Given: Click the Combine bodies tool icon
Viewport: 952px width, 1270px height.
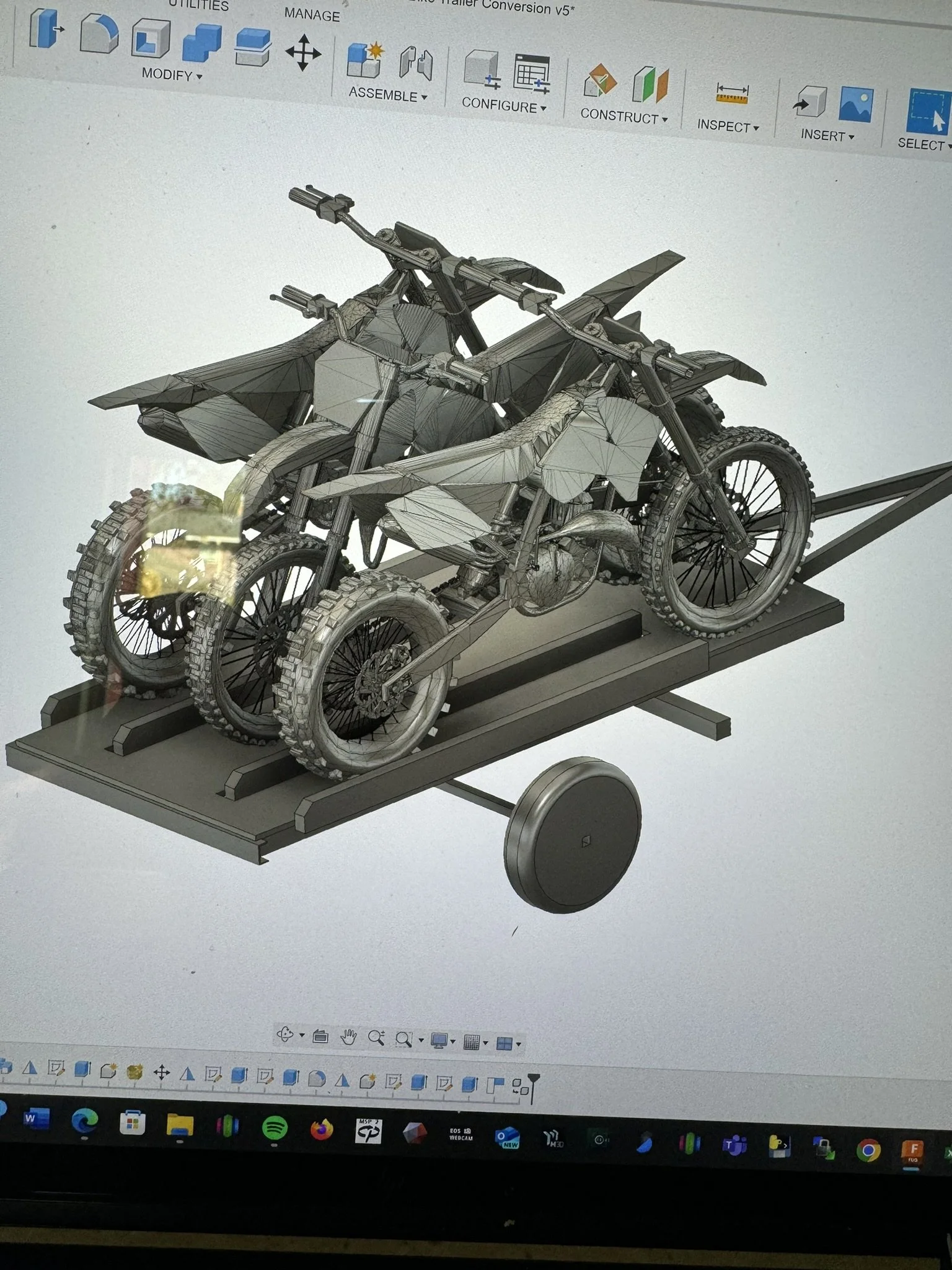Looking at the screenshot, I should pos(202,42).
